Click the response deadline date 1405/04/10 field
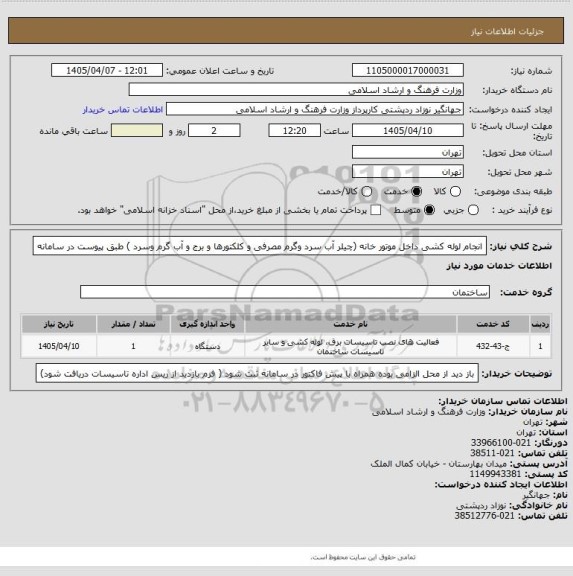This screenshot has height=576, width=573. point(408,130)
